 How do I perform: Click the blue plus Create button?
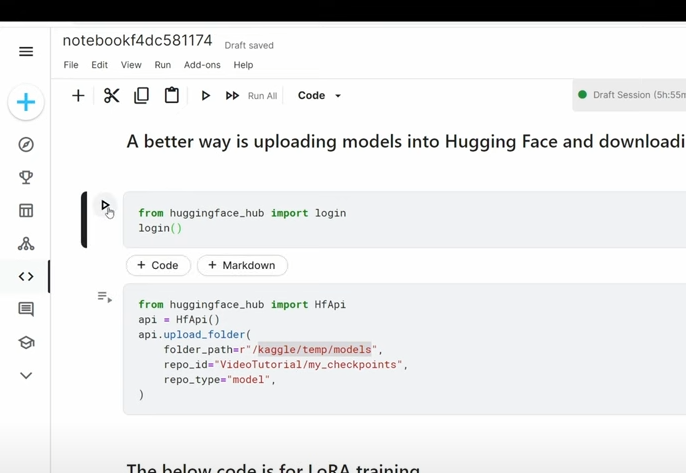[x=26, y=102]
